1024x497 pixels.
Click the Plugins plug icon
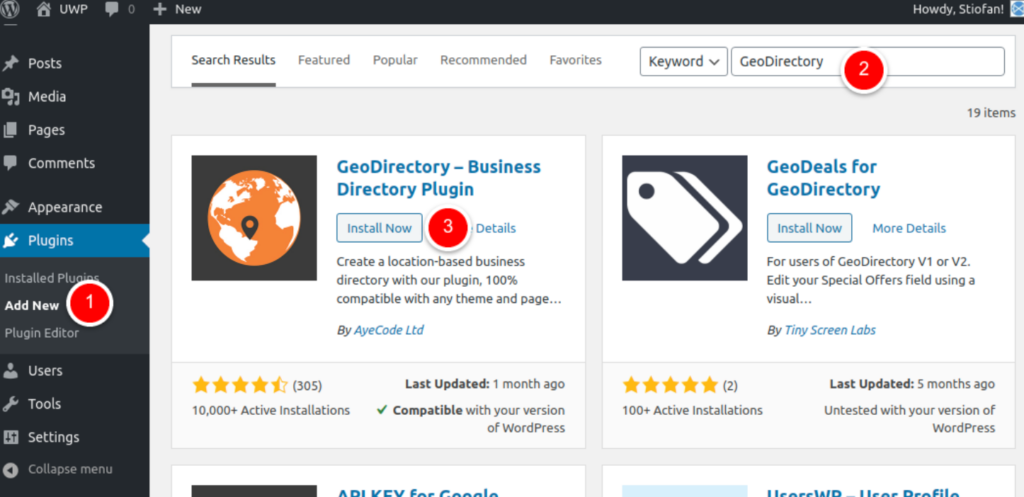pyautogui.click(x=10, y=241)
